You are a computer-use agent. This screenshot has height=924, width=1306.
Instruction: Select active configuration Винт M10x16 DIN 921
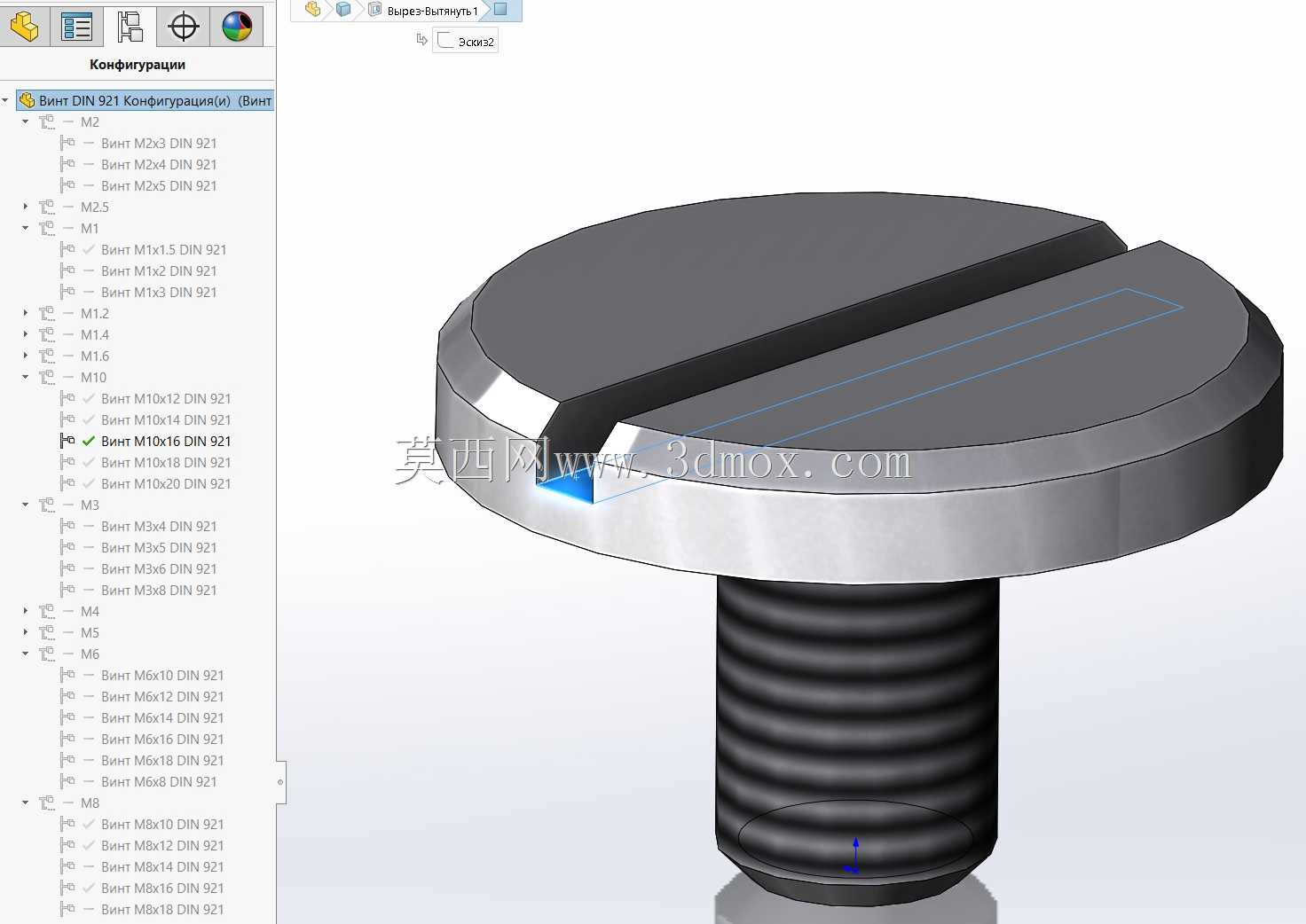[x=166, y=441]
